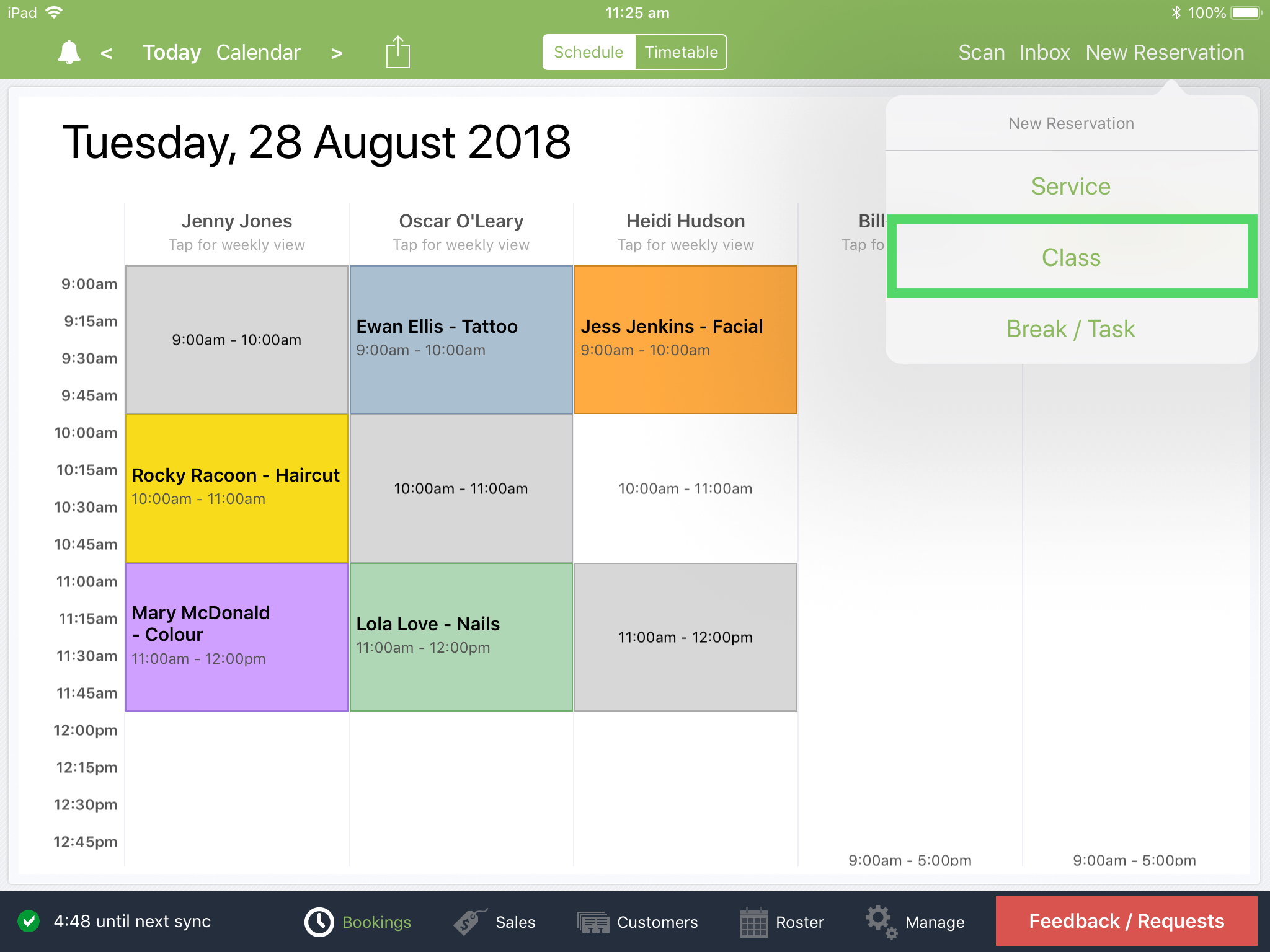Open Mary McDonald's Colour appointment
The image size is (1270, 952).
(236, 635)
